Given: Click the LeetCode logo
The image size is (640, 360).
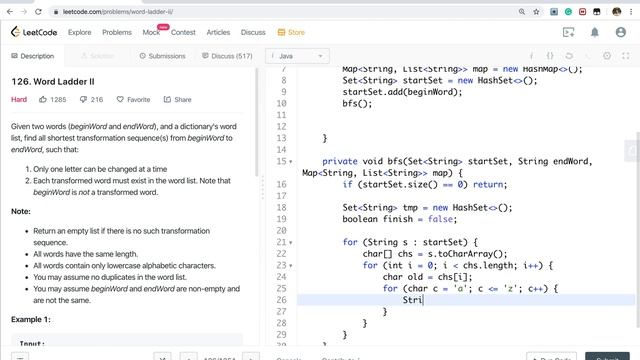Looking at the screenshot, I should click(34, 32).
